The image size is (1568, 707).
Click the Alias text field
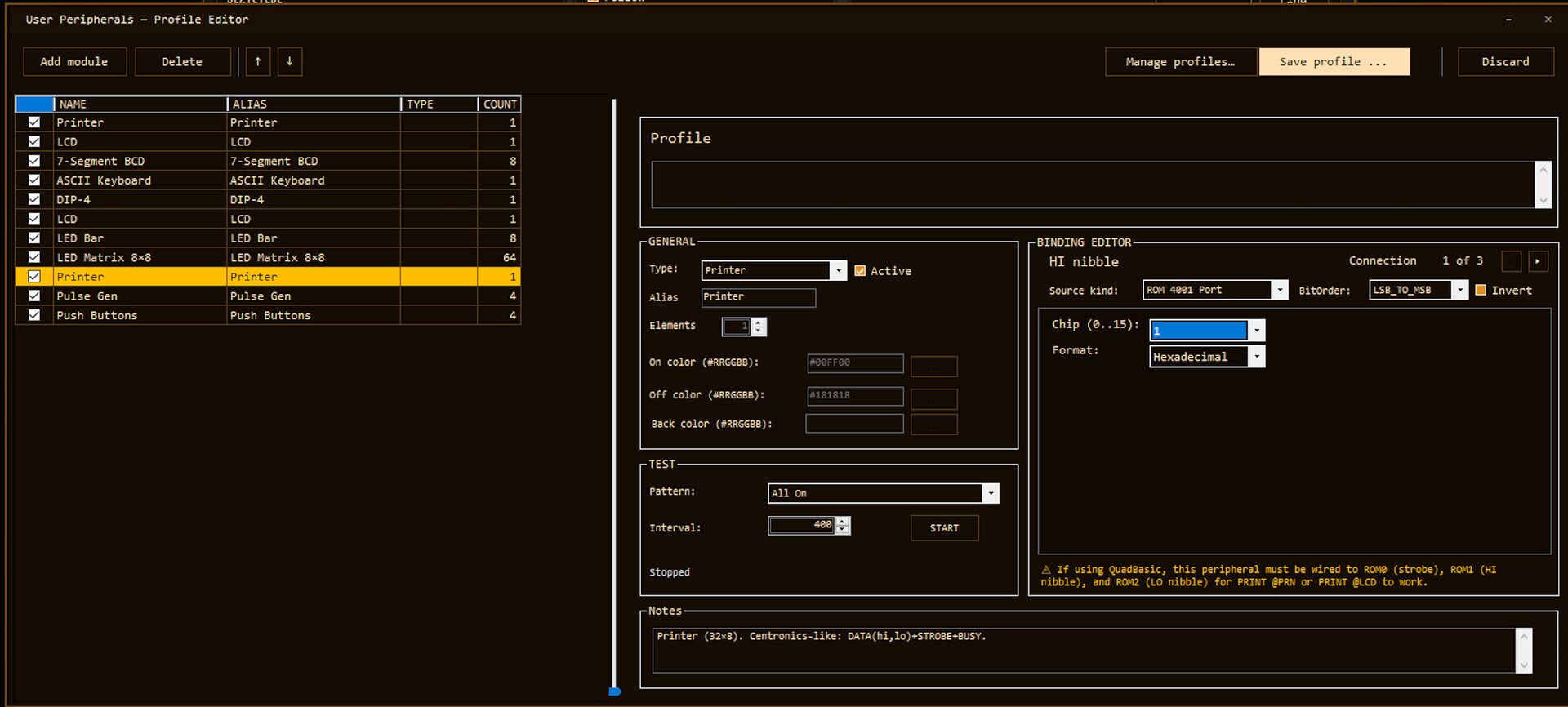[x=758, y=297]
